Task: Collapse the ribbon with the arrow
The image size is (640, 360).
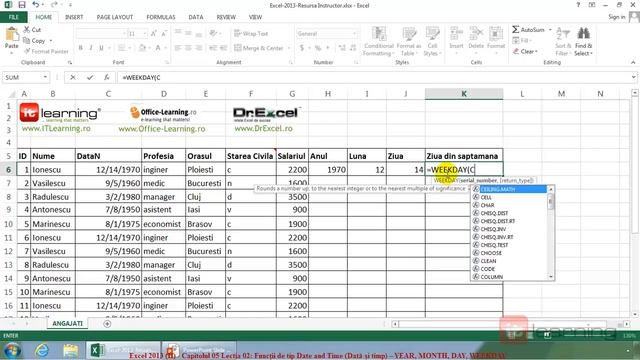Action: (633, 62)
